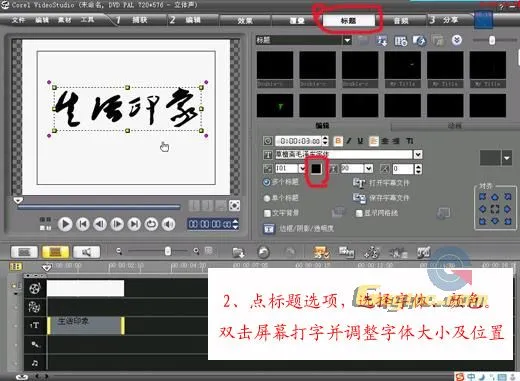
Task: Select the title preset with green T
Action: coord(275,106)
